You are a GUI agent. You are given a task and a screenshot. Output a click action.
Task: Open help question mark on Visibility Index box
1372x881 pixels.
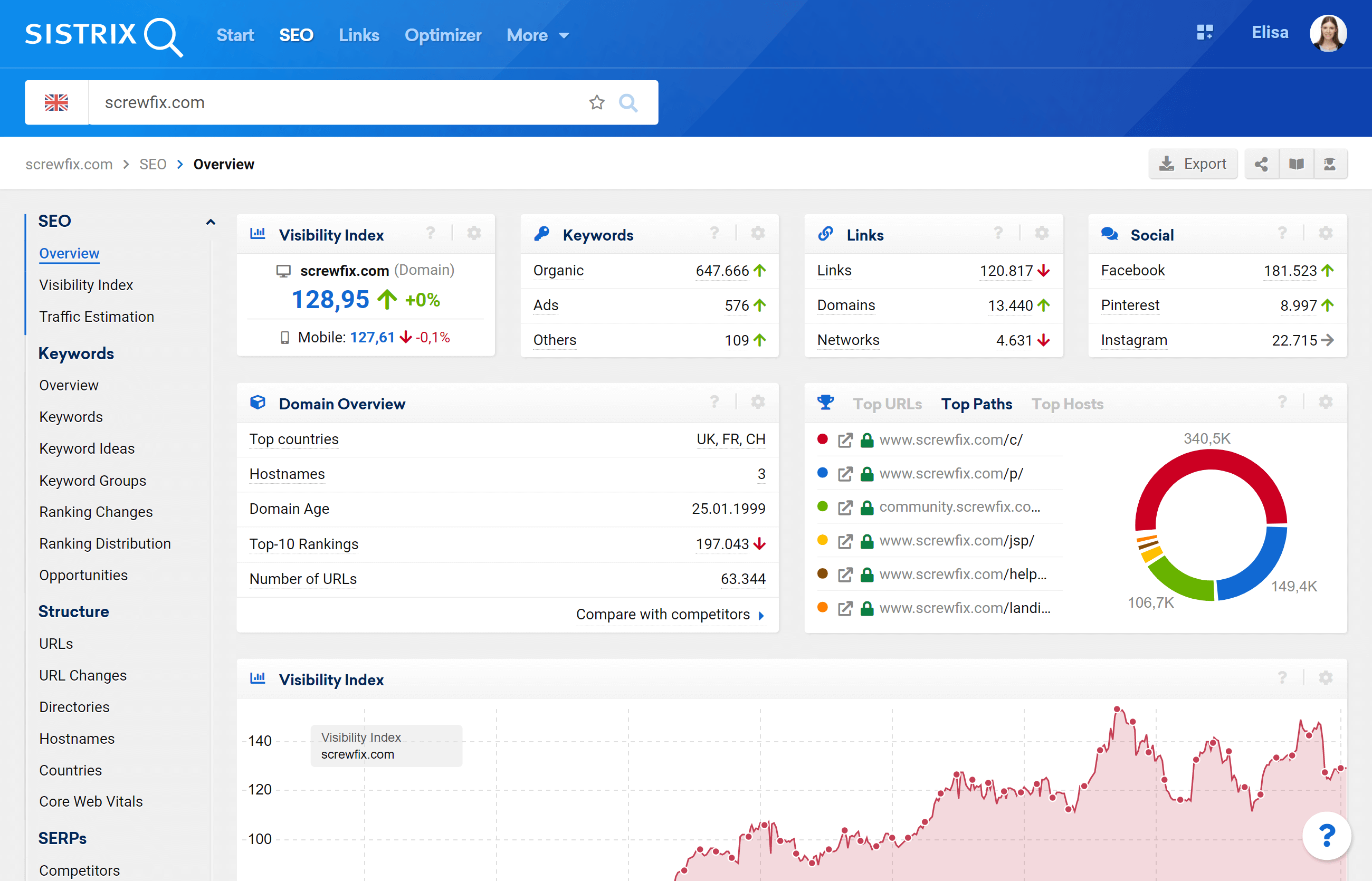(x=431, y=233)
